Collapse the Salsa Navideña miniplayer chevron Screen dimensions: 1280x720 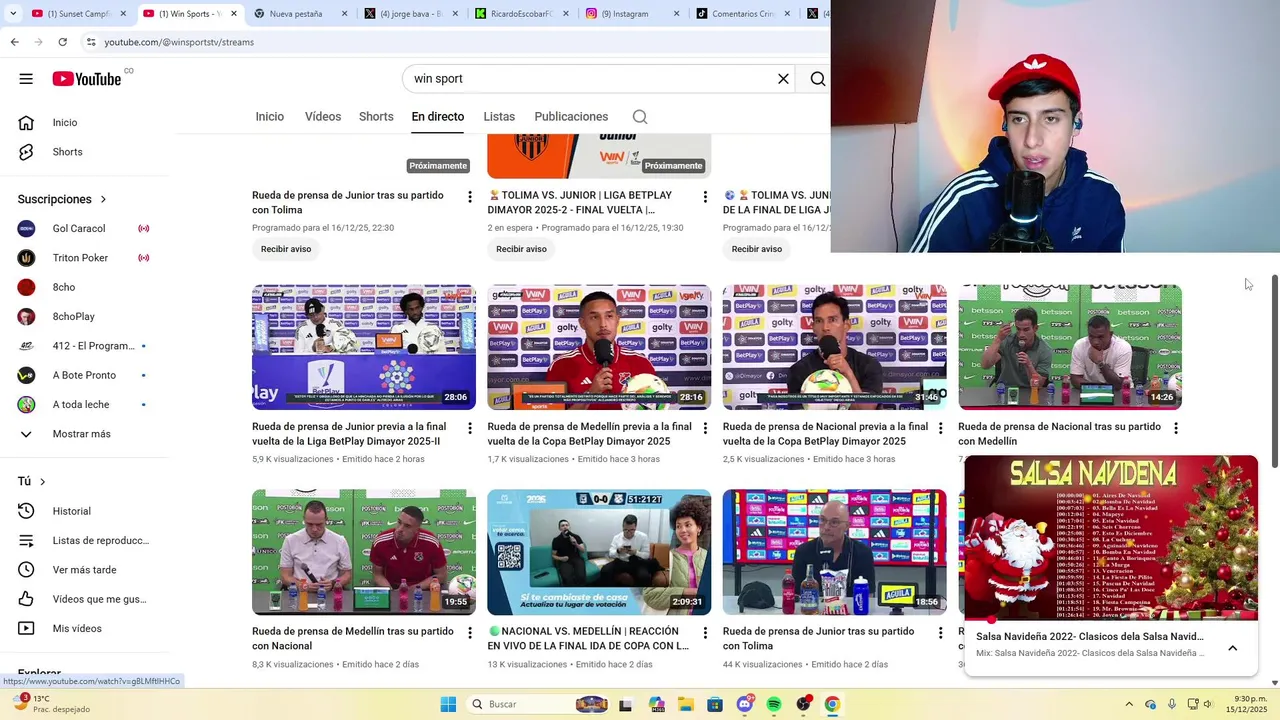[x=1232, y=648]
